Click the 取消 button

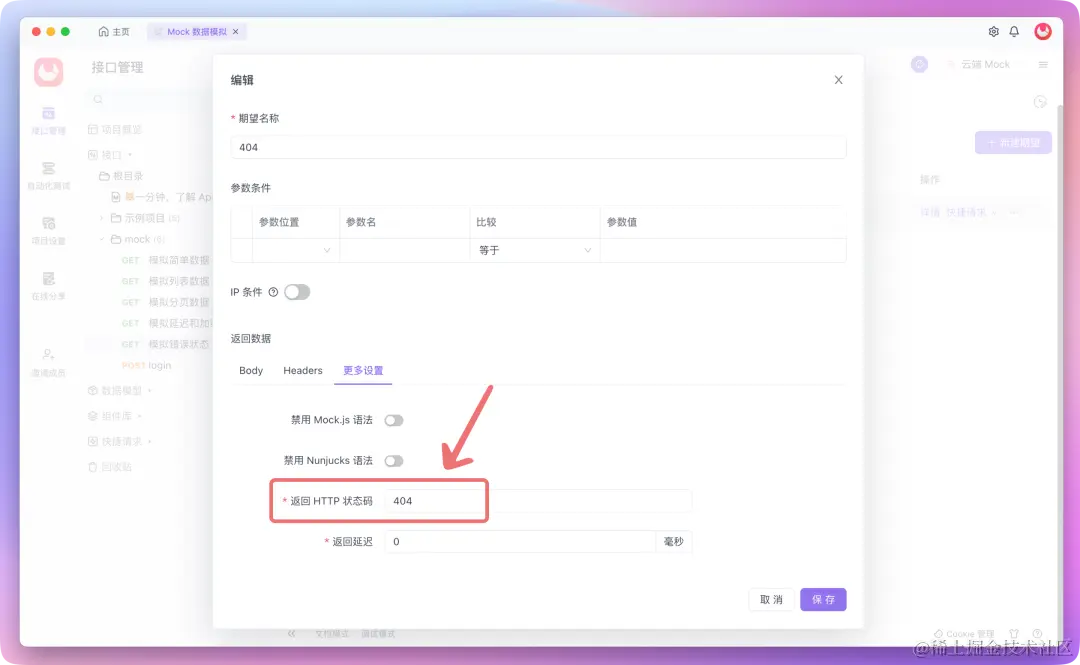(771, 600)
